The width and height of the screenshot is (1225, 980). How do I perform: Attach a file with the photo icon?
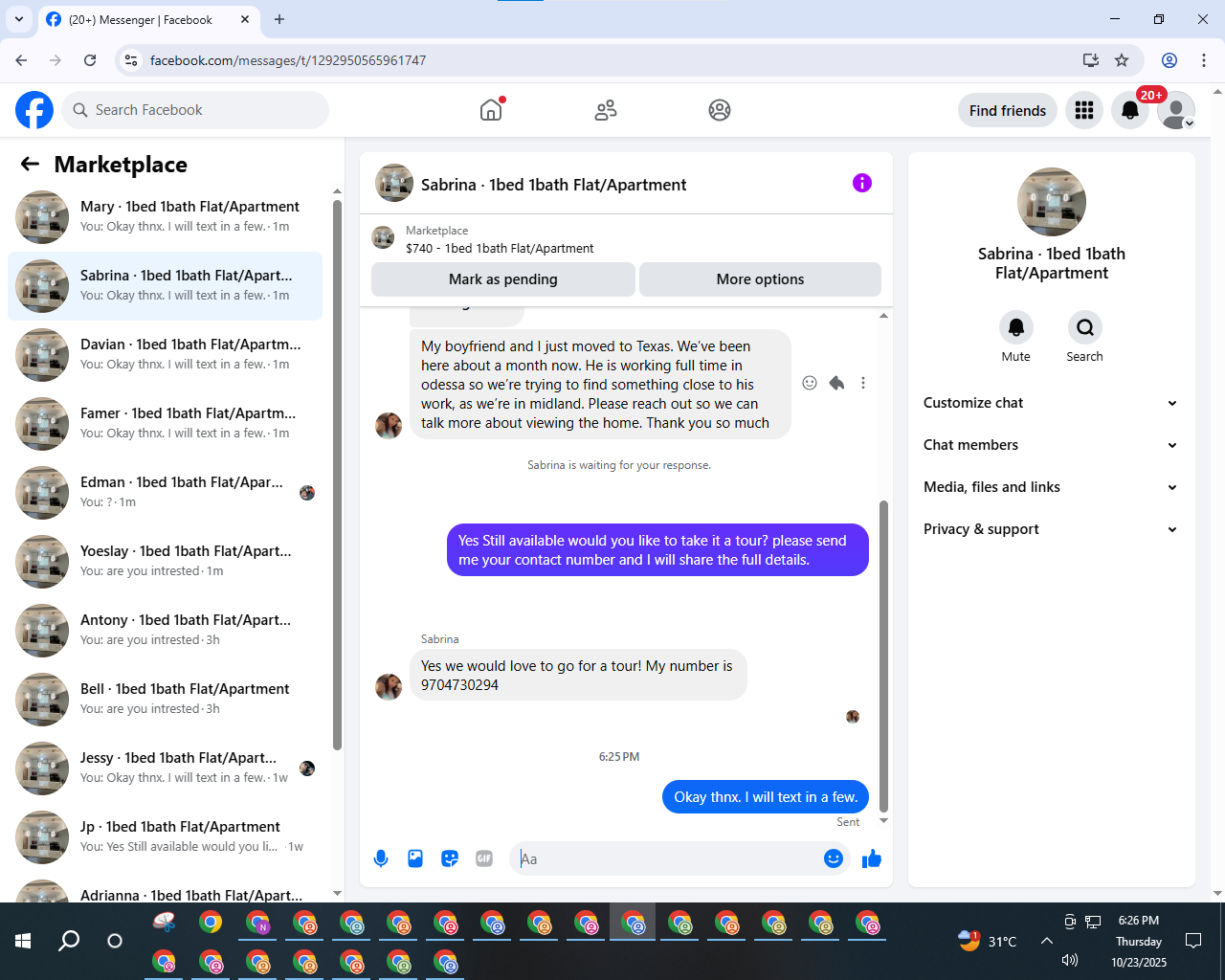coord(415,858)
